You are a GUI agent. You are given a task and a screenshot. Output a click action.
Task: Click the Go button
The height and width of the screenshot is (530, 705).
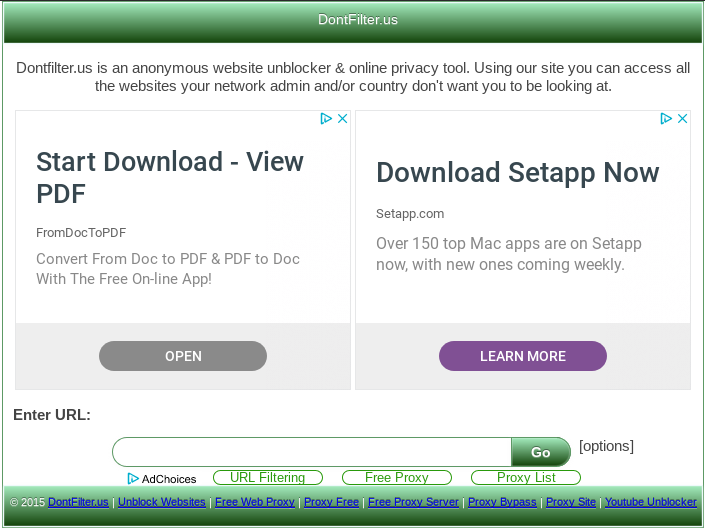[x=541, y=452]
